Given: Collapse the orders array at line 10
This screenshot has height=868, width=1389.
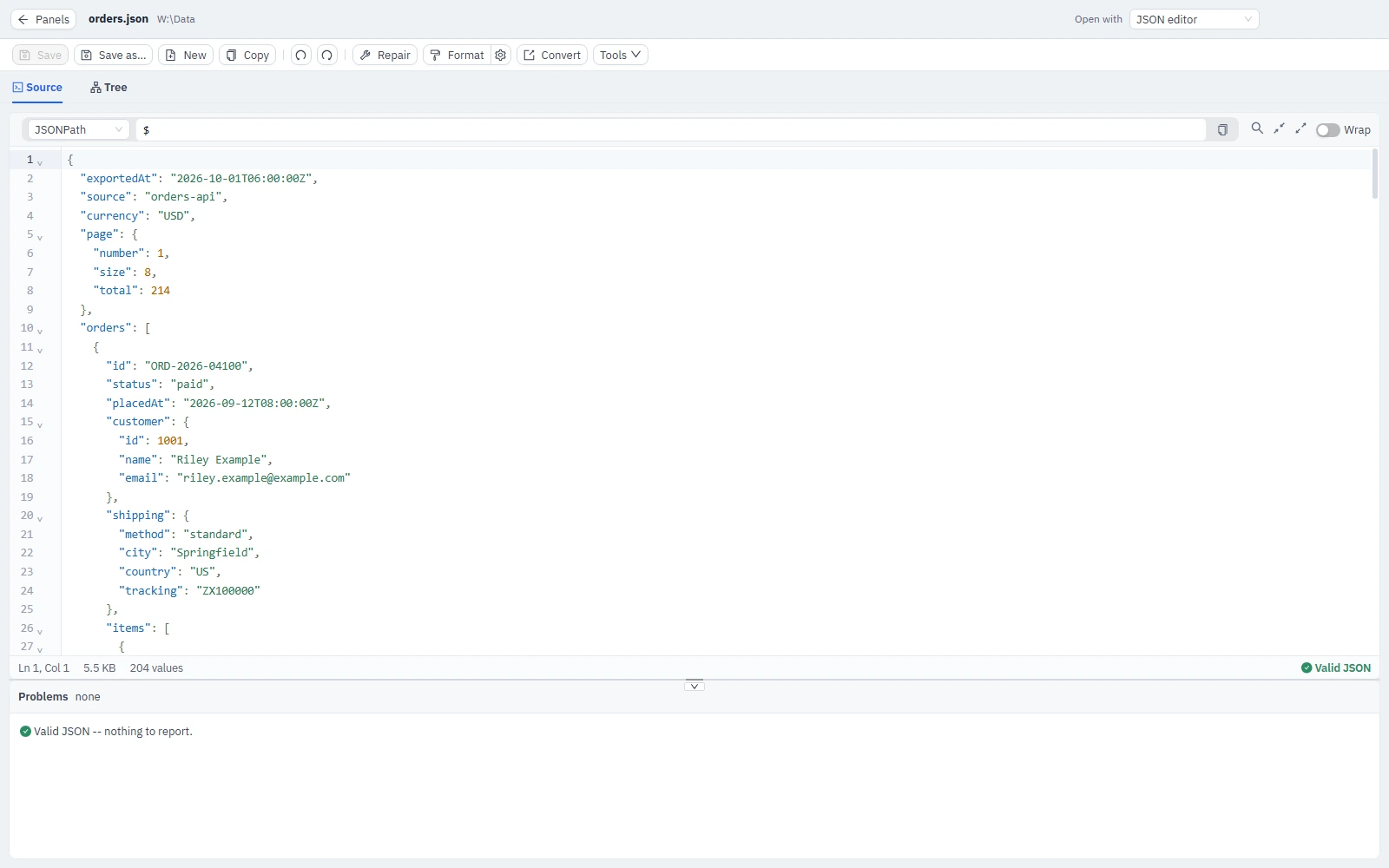Looking at the screenshot, I should pos(40,330).
